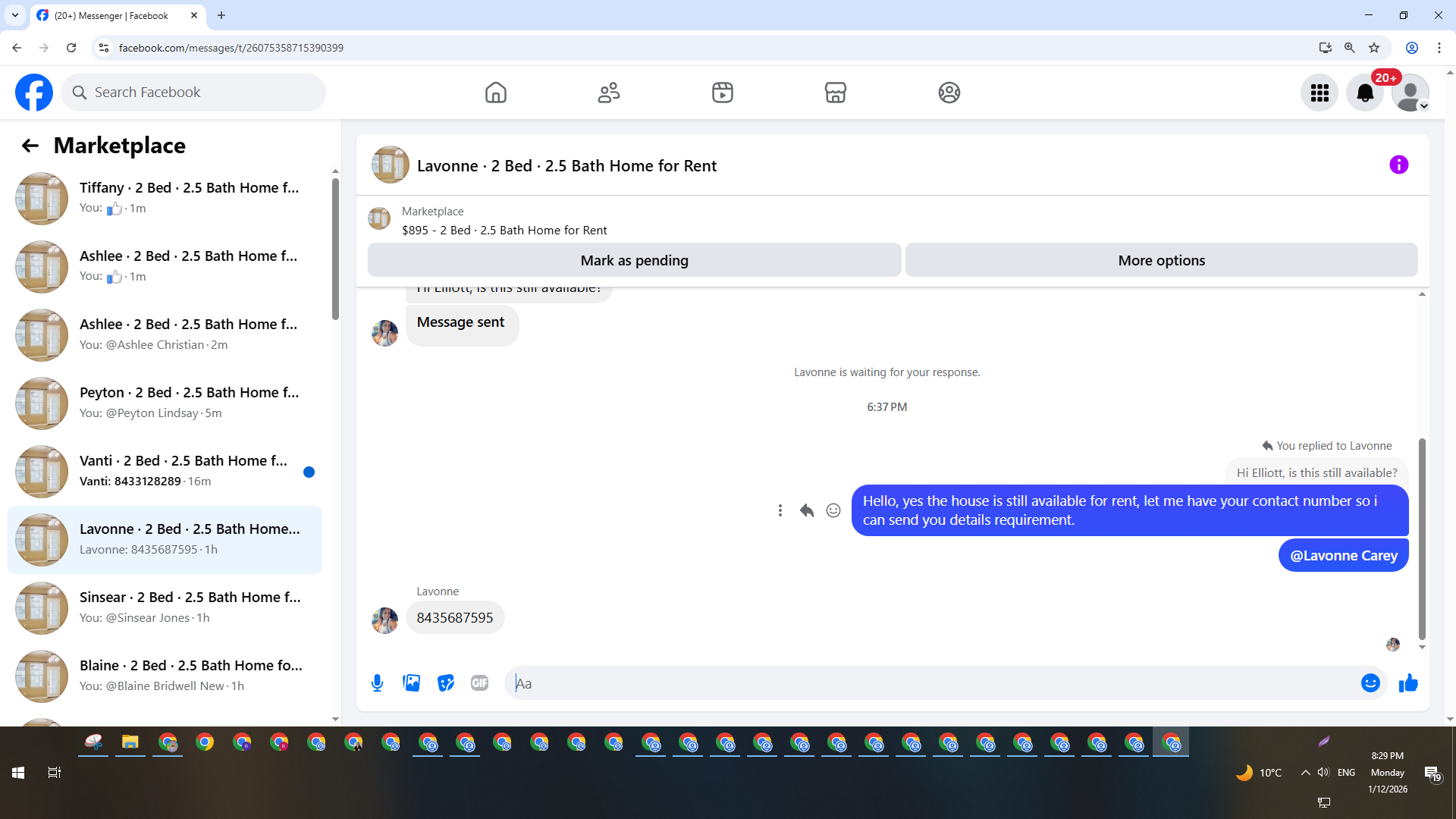Image resolution: width=1456 pixels, height=819 pixels.
Task: Open conversation information purple icon
Action: [x=1398, y=165]
